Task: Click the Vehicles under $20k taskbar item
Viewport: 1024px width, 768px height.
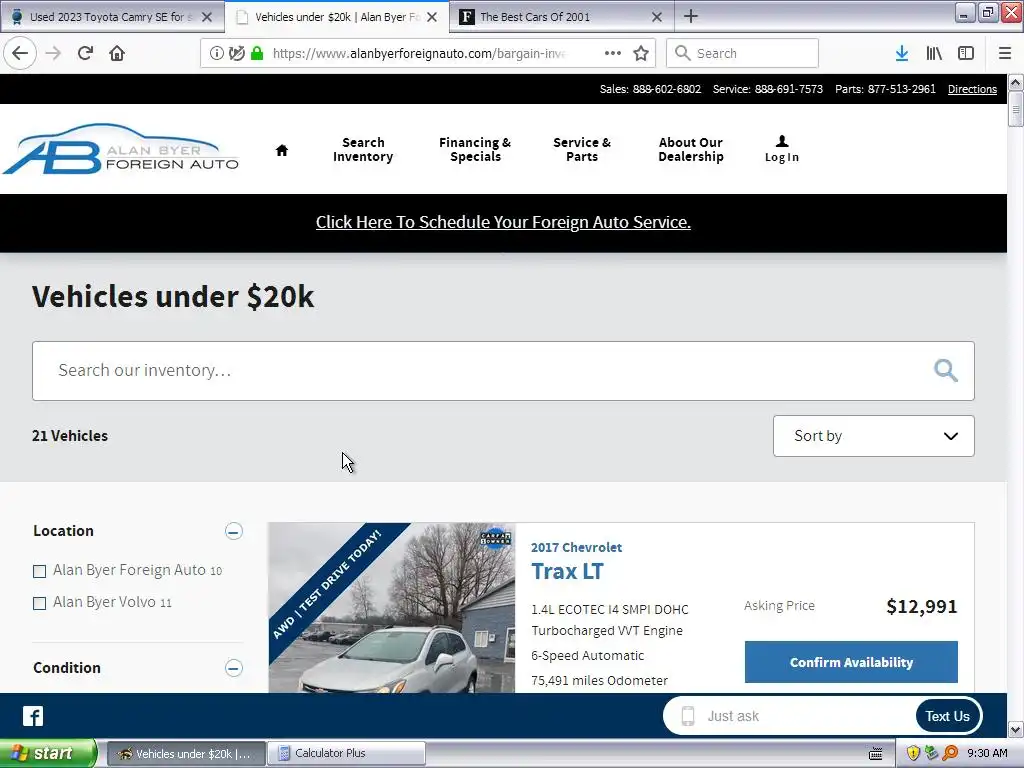Action: [186, 754]
